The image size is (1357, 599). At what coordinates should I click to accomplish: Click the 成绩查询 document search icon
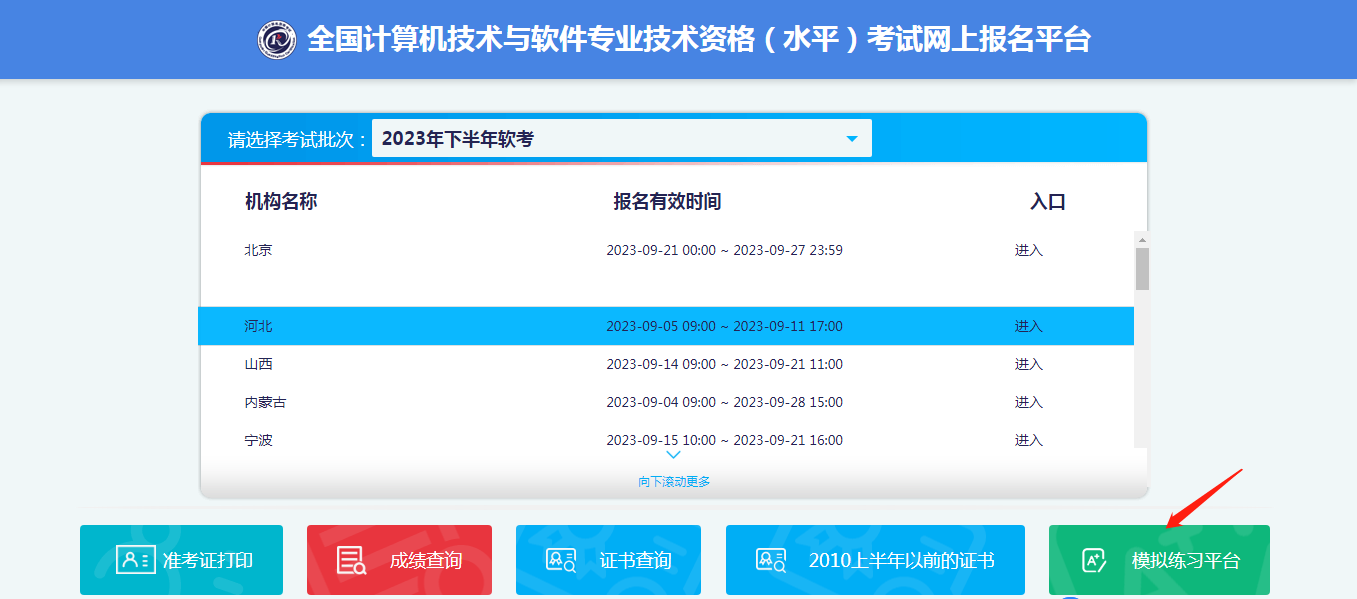(351, 560)
